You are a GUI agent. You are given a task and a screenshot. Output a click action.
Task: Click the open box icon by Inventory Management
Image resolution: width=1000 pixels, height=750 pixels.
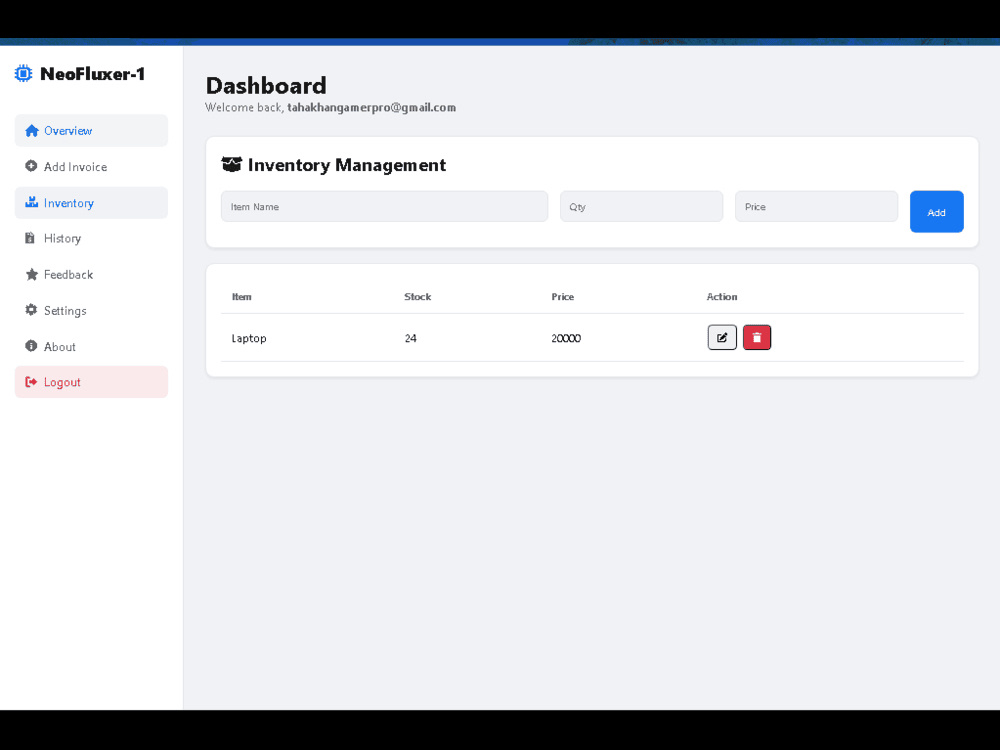click(231, 165)
